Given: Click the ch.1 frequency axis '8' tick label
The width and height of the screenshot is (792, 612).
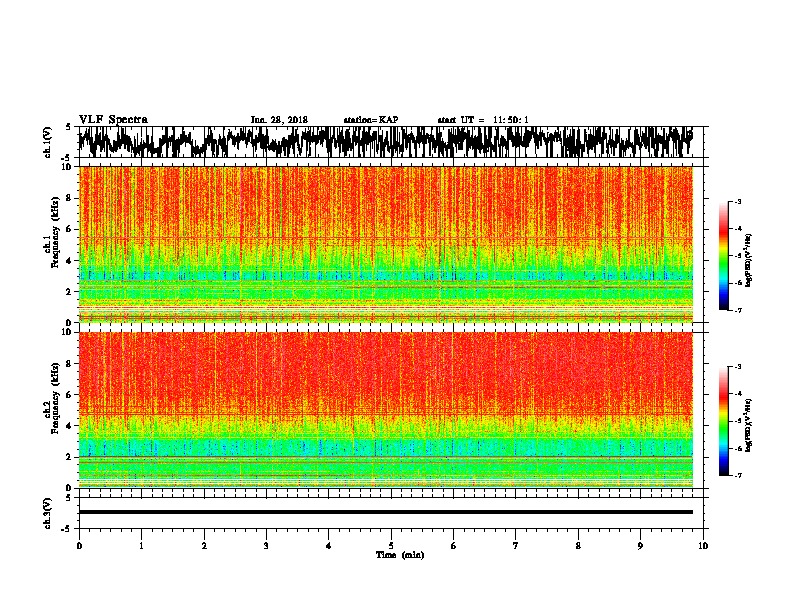Looking at the screenshot, I should 70,198.
